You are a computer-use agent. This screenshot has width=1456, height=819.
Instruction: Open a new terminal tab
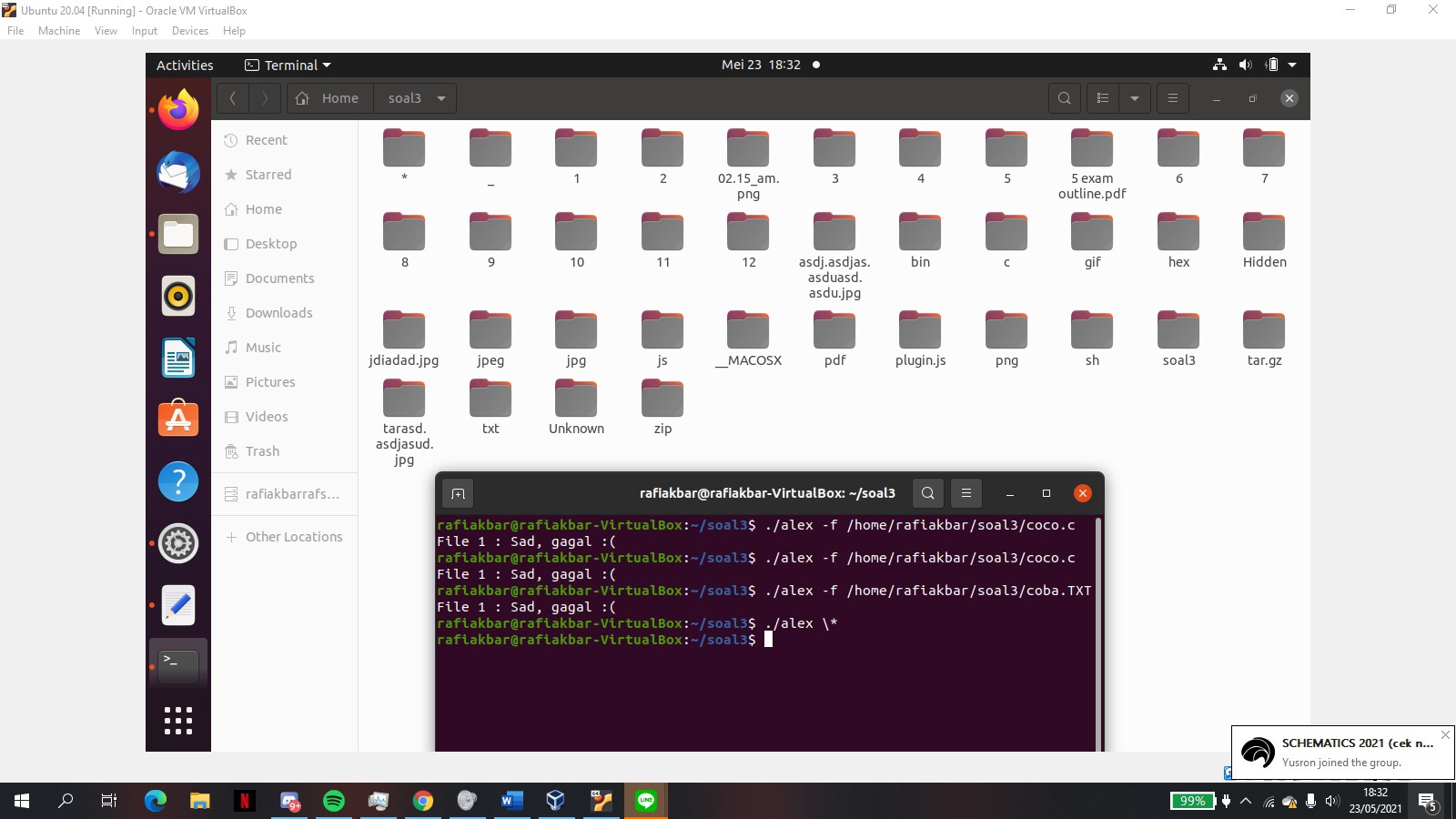459,492
